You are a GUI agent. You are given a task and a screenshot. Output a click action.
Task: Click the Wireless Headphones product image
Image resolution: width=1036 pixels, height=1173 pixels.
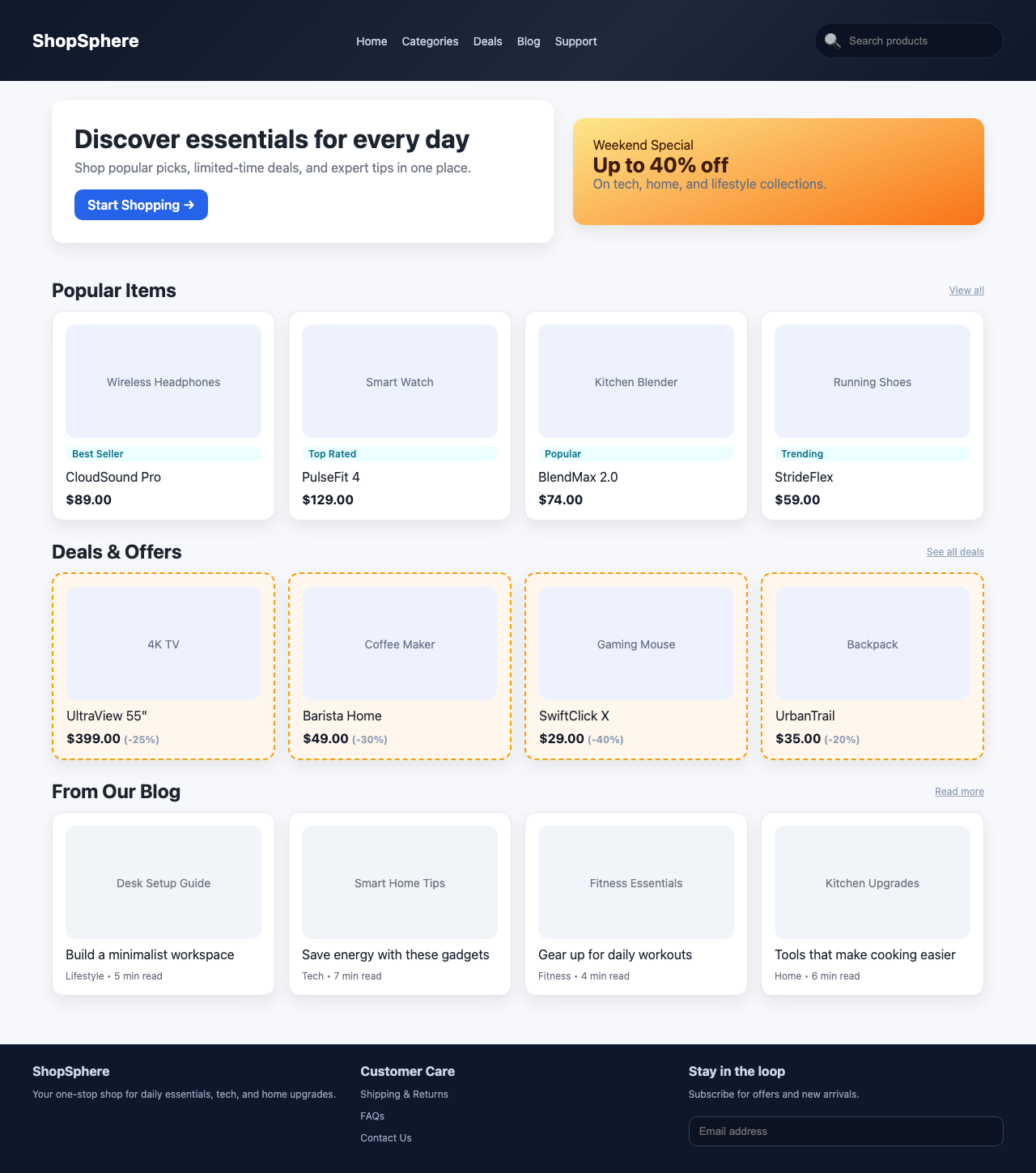pyautogui.click(x=163, y=381)
